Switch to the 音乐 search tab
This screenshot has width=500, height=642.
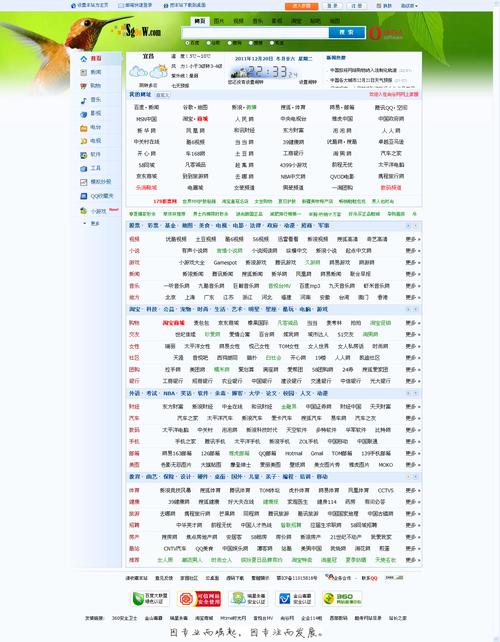tap(258, 21)
